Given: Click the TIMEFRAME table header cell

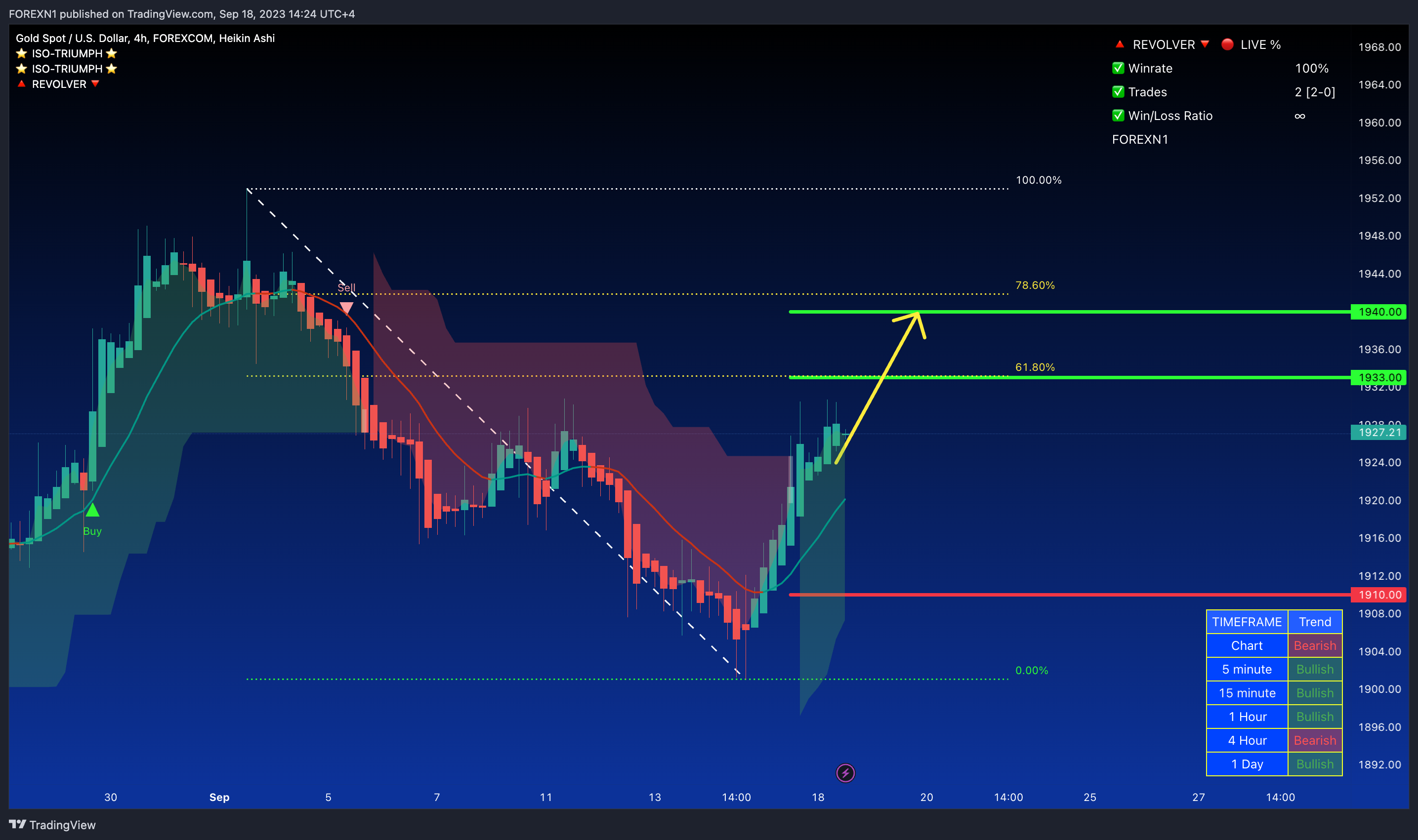Looking at the screenshot, I should [1247, 622].
